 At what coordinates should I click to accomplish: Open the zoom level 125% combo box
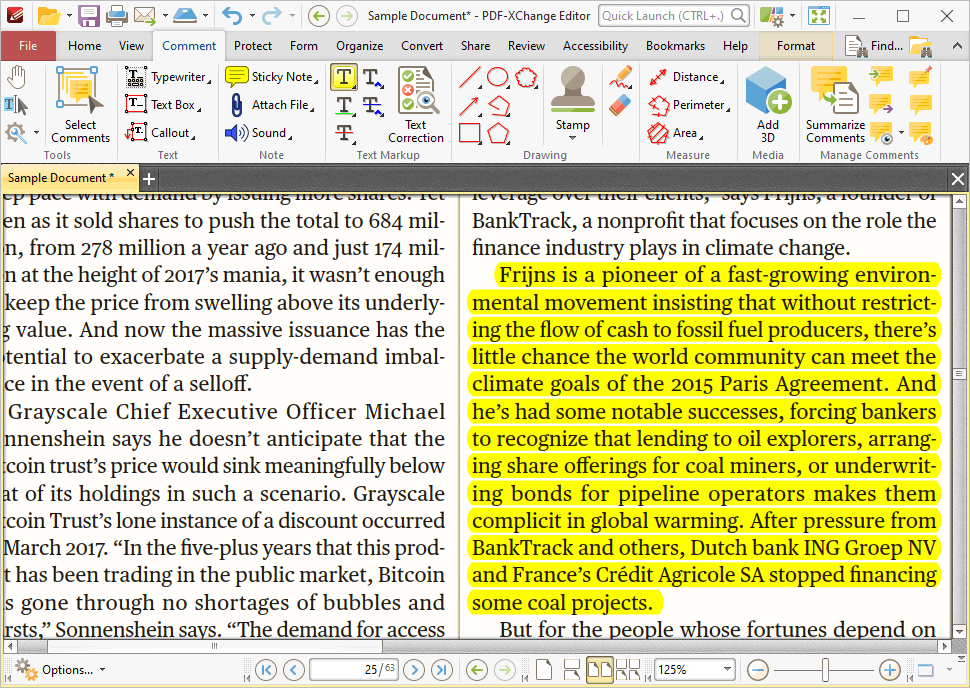pos(694,669)
